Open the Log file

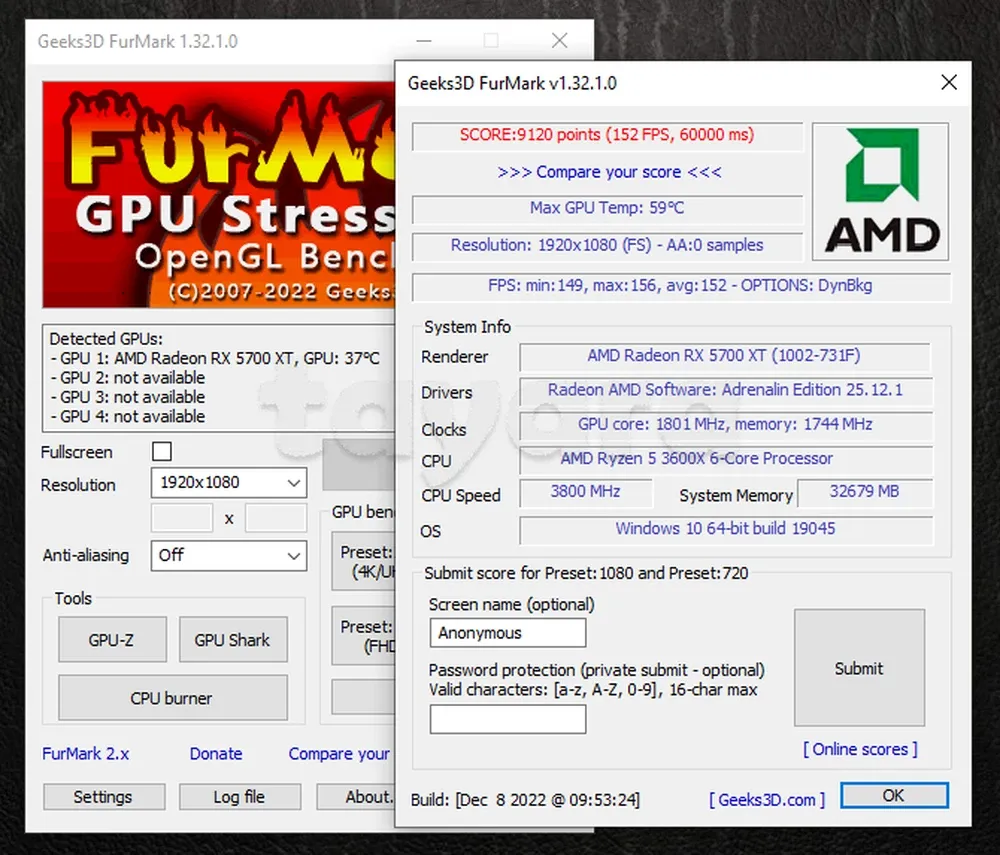[x=240, y=797]
